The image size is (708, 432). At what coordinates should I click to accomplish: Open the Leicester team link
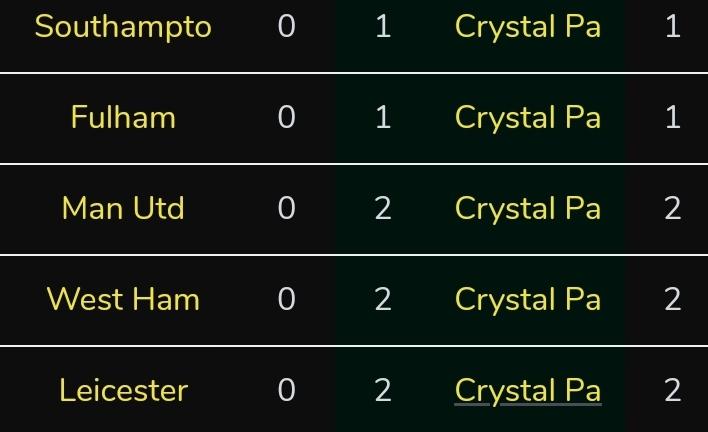click(x=123, y=390)
